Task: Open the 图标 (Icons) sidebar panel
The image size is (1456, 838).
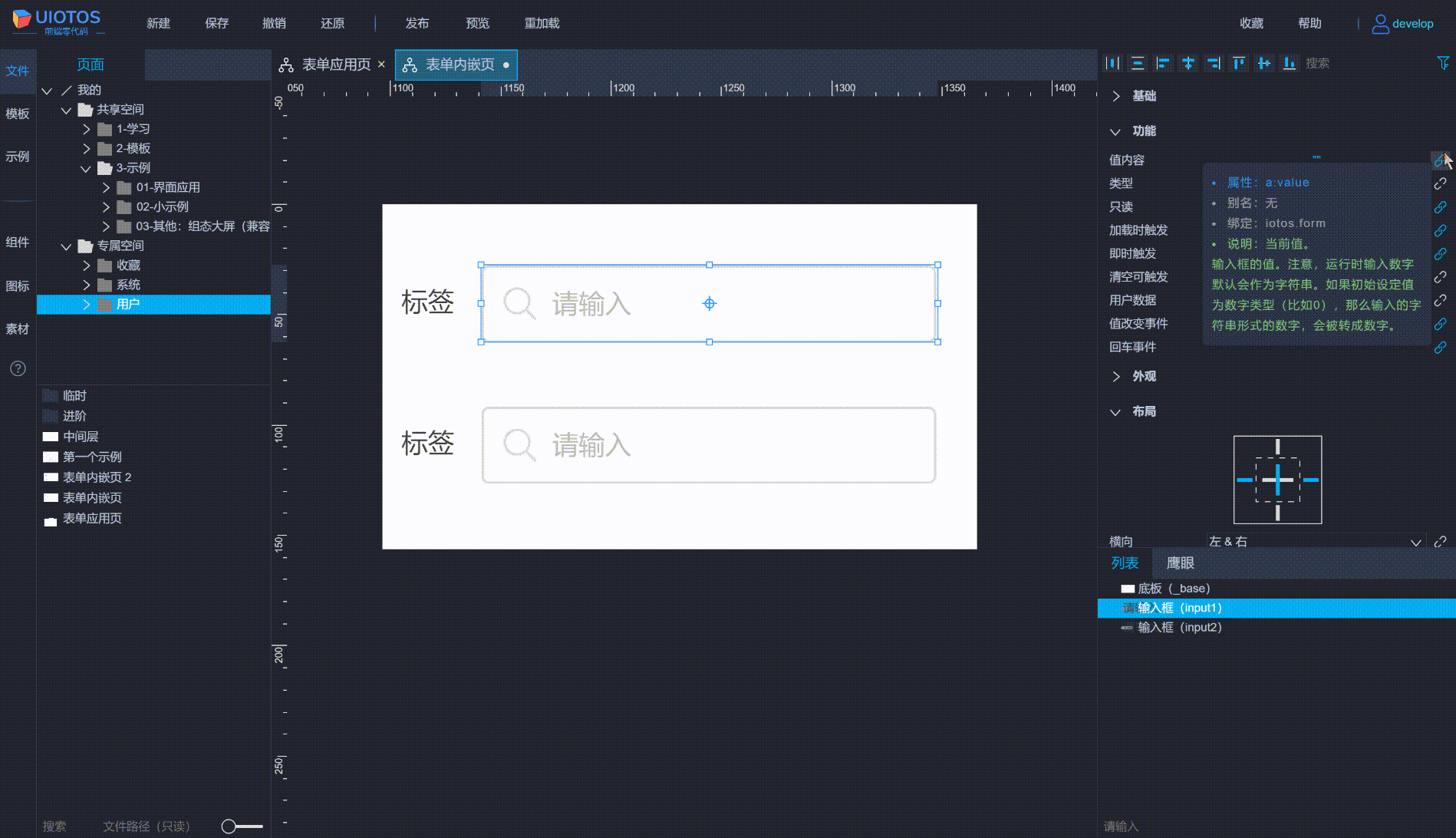Action: point(18,285)
